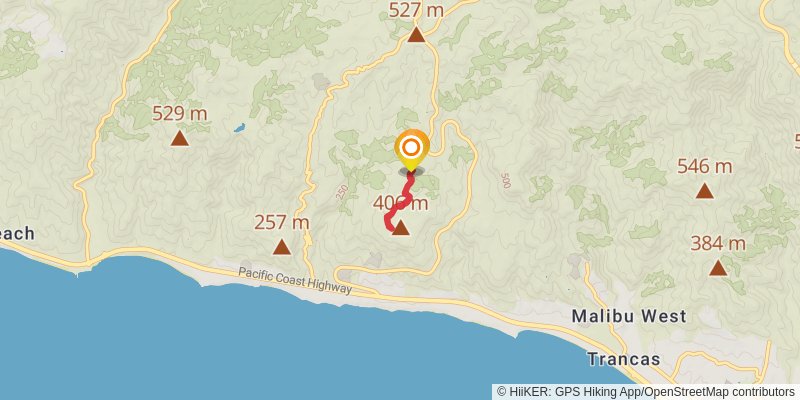Open the HiiKER GPS Hiking App attribution link

coord(568,391)
